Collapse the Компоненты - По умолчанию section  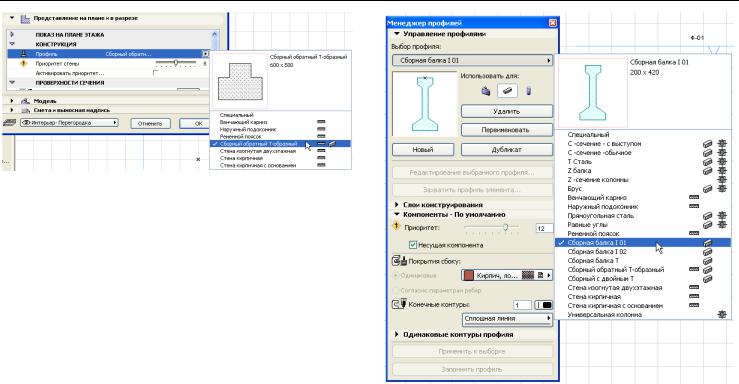396,214
